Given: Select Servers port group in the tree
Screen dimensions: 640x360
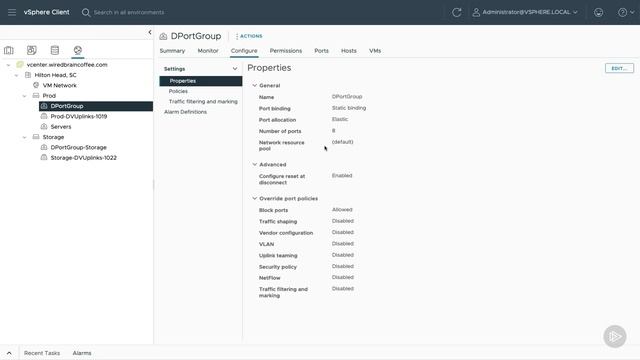Looking at the screenshot, I should click(61, 127).
